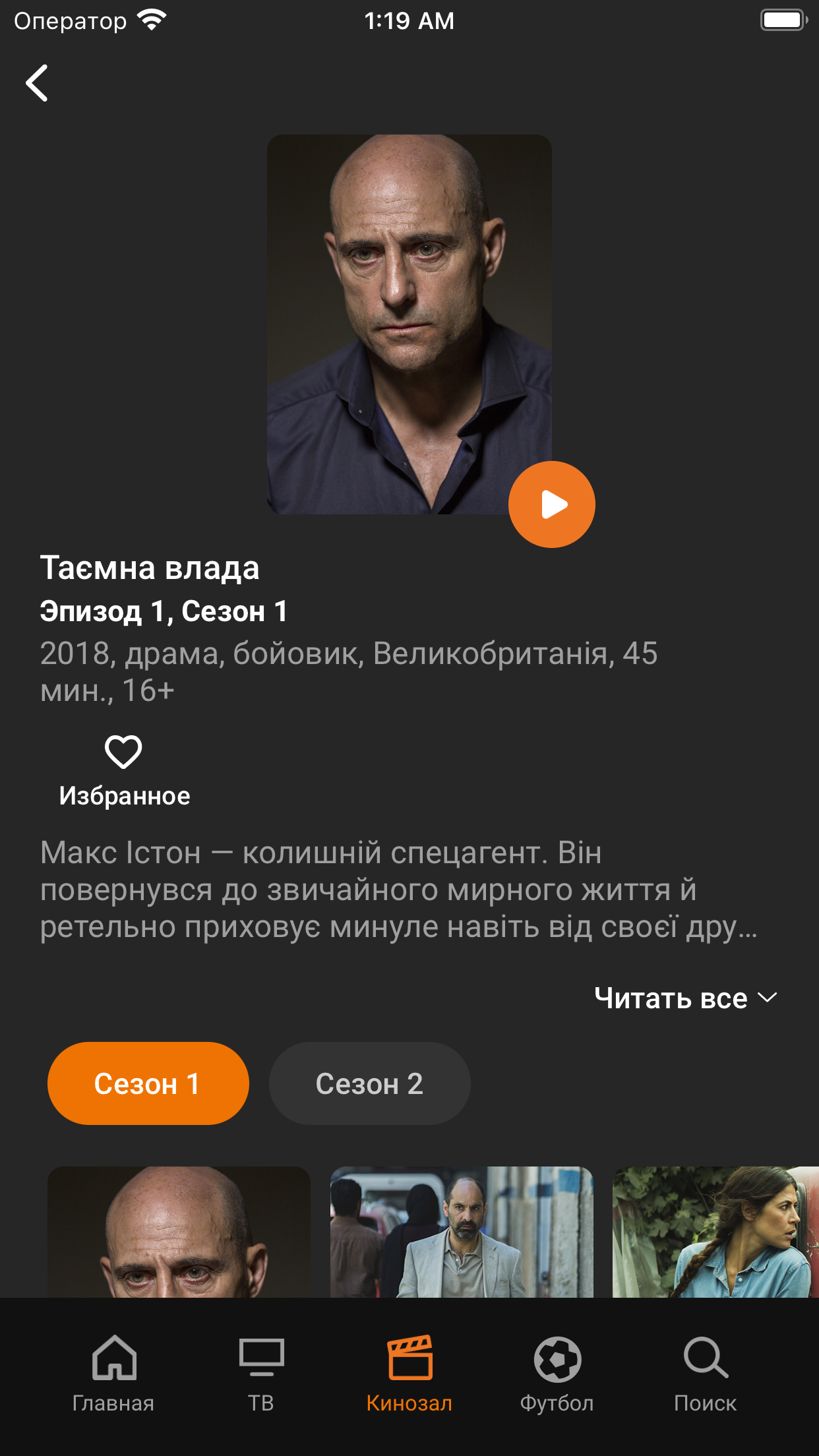Tap the main poster image of the series
The height and width of the screenshot is (1456, 819).
pyautogui.click(x=409, y=324)
